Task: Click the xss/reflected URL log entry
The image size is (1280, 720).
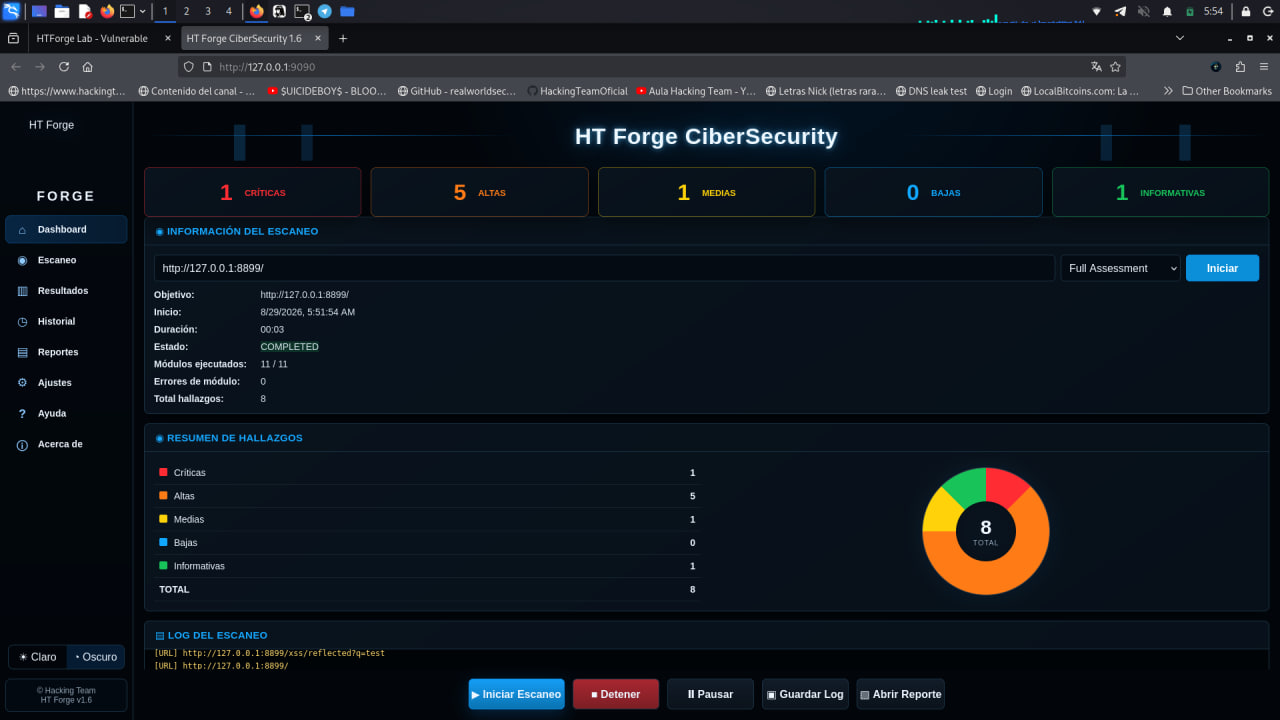Action: tap(270, 653)
